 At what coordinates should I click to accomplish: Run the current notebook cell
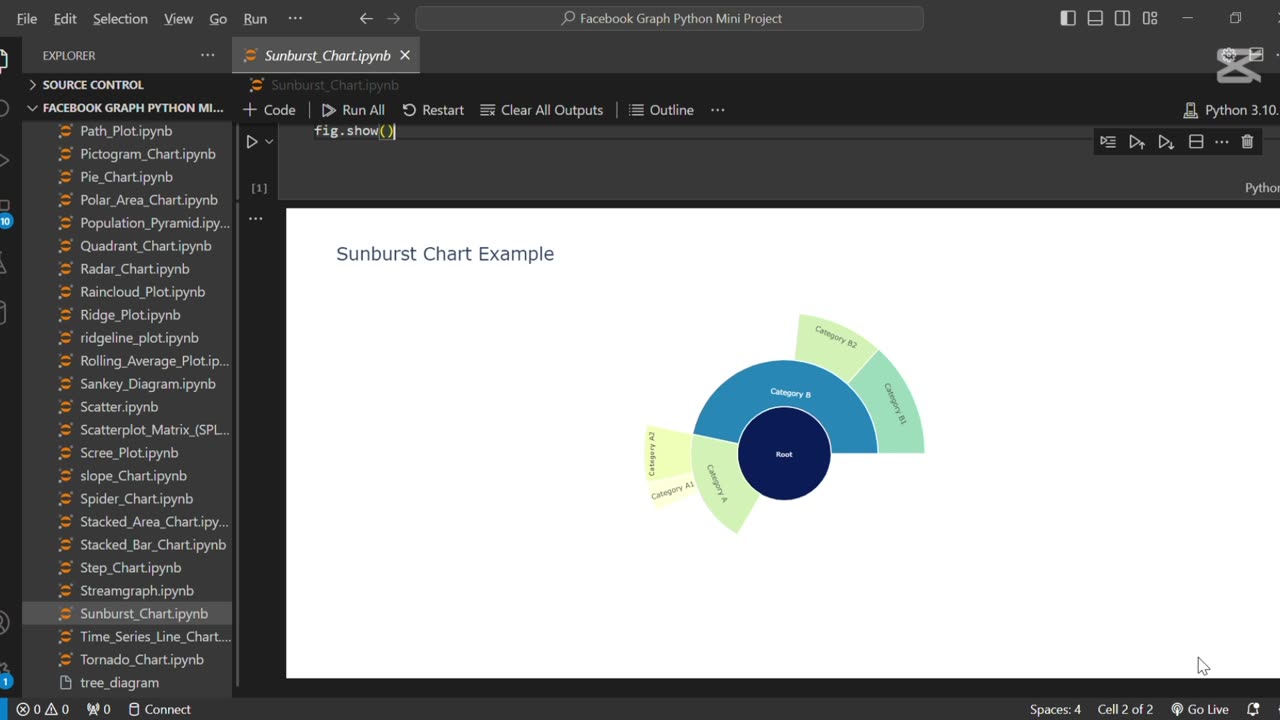[252, 142]
